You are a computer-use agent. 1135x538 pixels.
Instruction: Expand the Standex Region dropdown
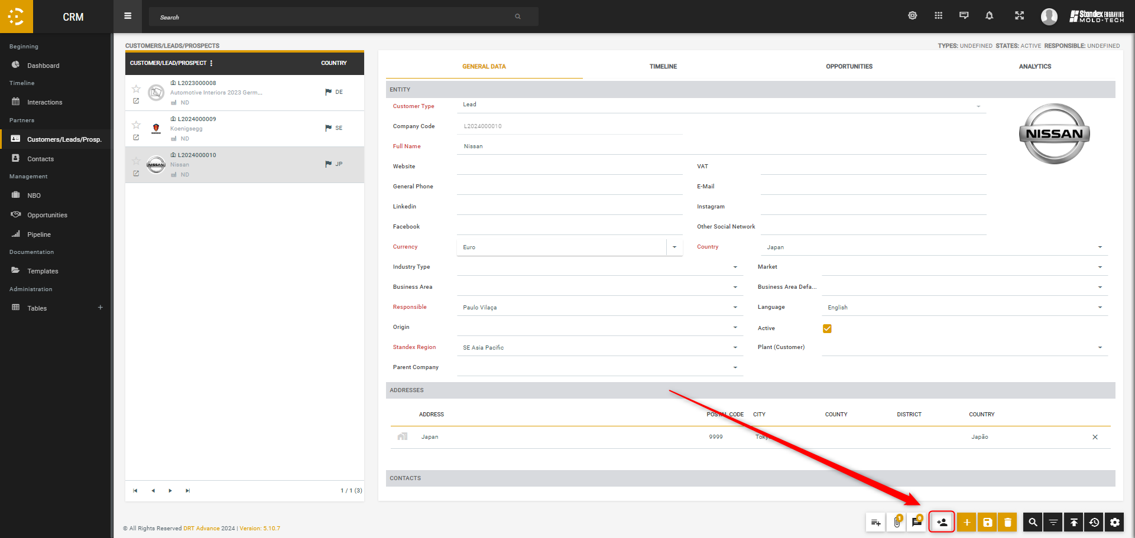(735, 347)
